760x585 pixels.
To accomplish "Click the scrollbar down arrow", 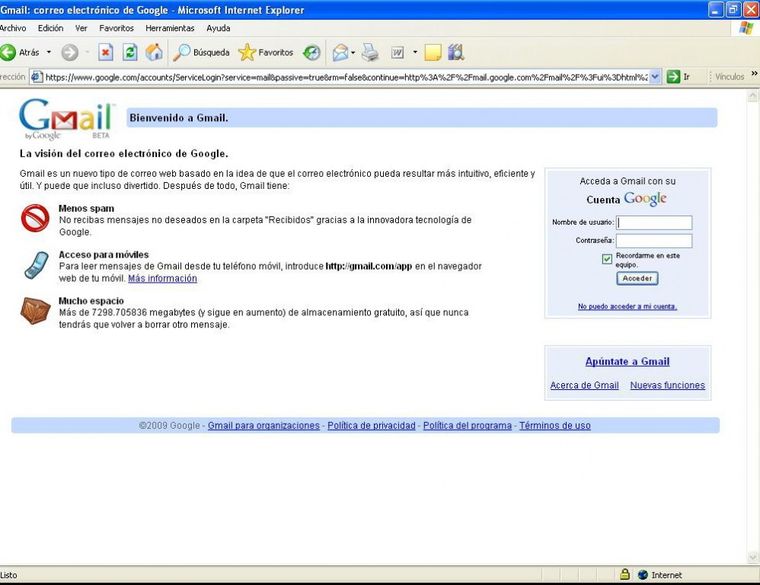I will (x=753, y=557).
